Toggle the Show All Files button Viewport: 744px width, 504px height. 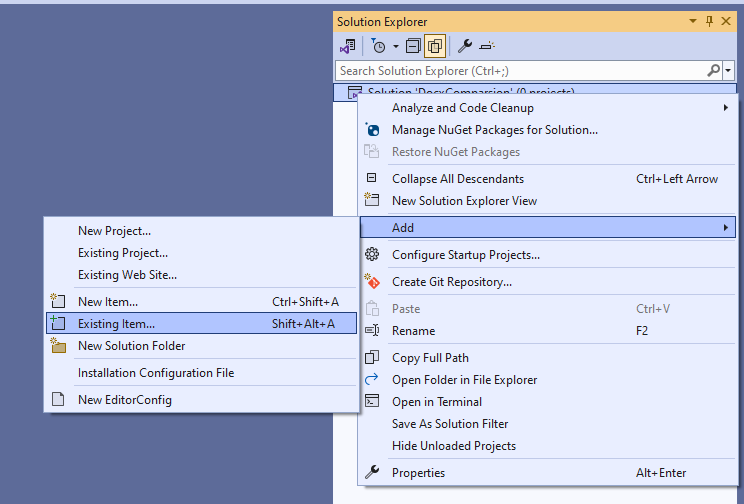pyautogui.click(x=435, y=46)
